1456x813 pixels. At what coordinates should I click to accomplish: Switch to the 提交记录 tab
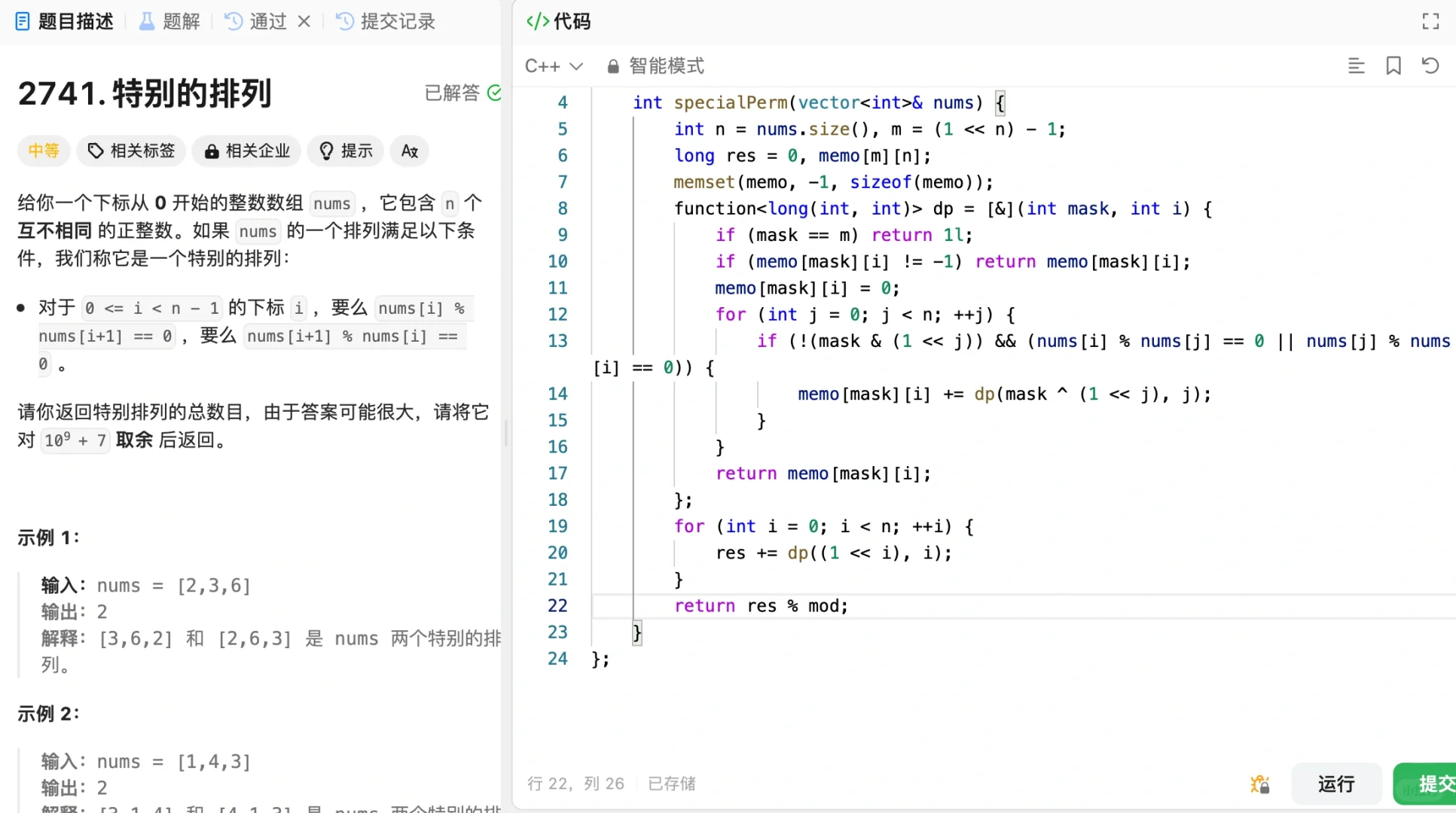[386, 21]
